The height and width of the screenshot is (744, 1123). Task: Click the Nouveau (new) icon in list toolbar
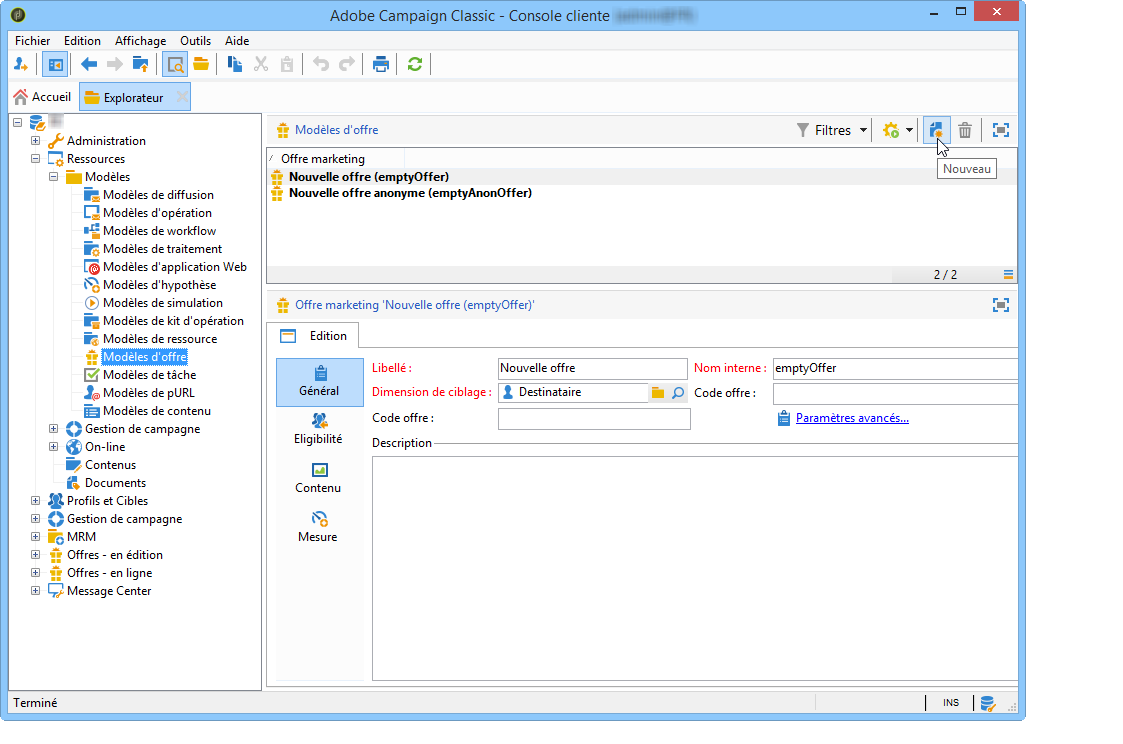pos(936,130)
